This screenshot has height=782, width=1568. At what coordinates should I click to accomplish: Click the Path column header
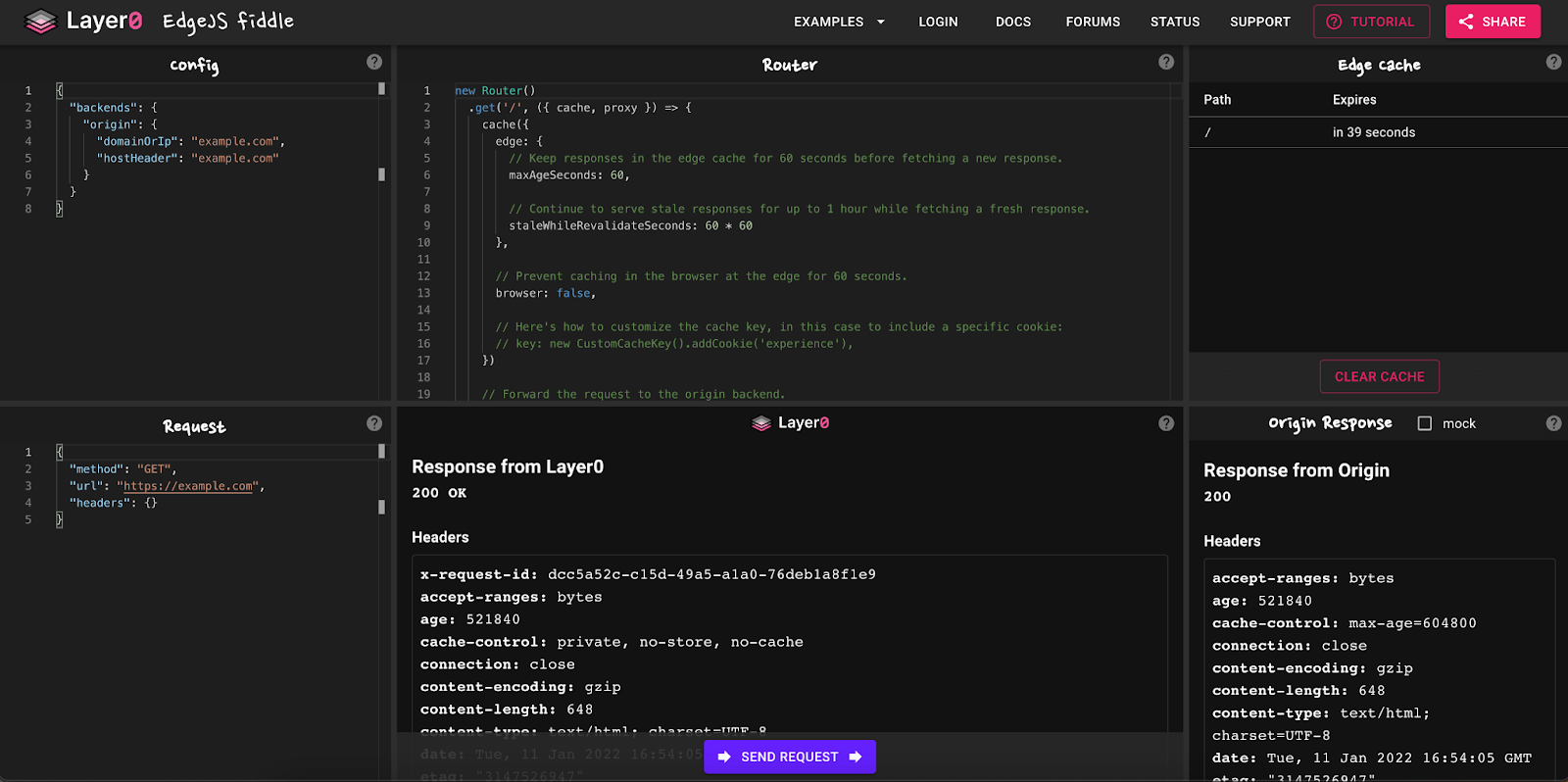(1217, 100)
